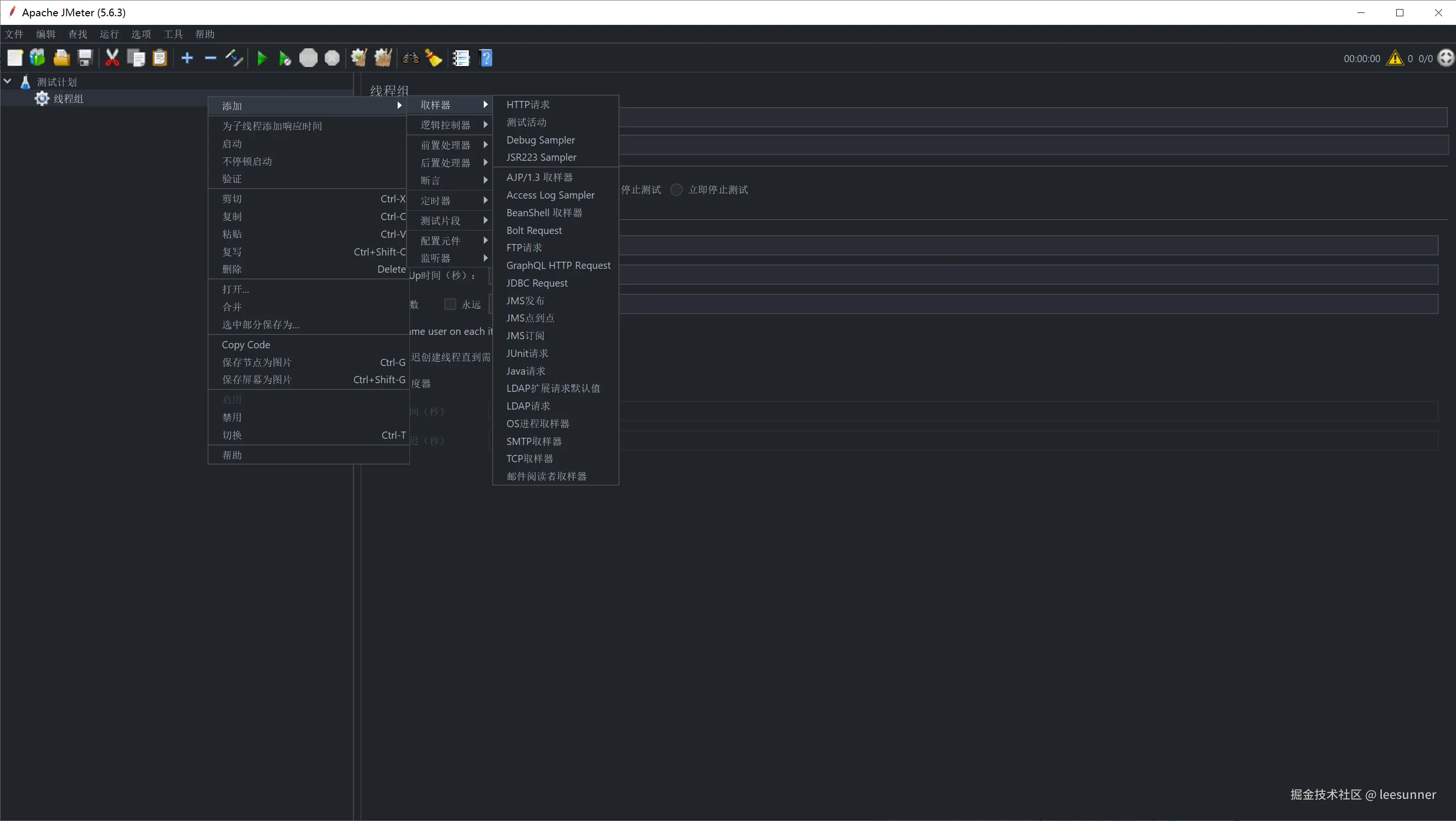
Task: Click the yellow warning log toggle icon
Action: coord(1394,58)
